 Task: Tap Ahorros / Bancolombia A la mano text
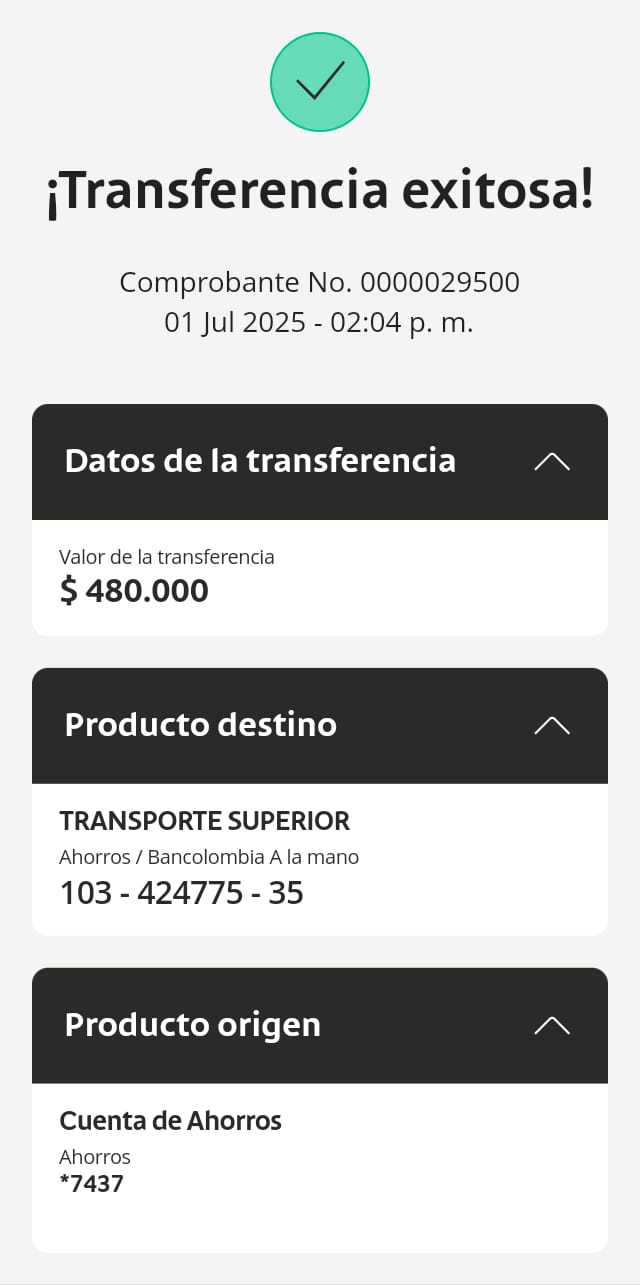(209, 857)
